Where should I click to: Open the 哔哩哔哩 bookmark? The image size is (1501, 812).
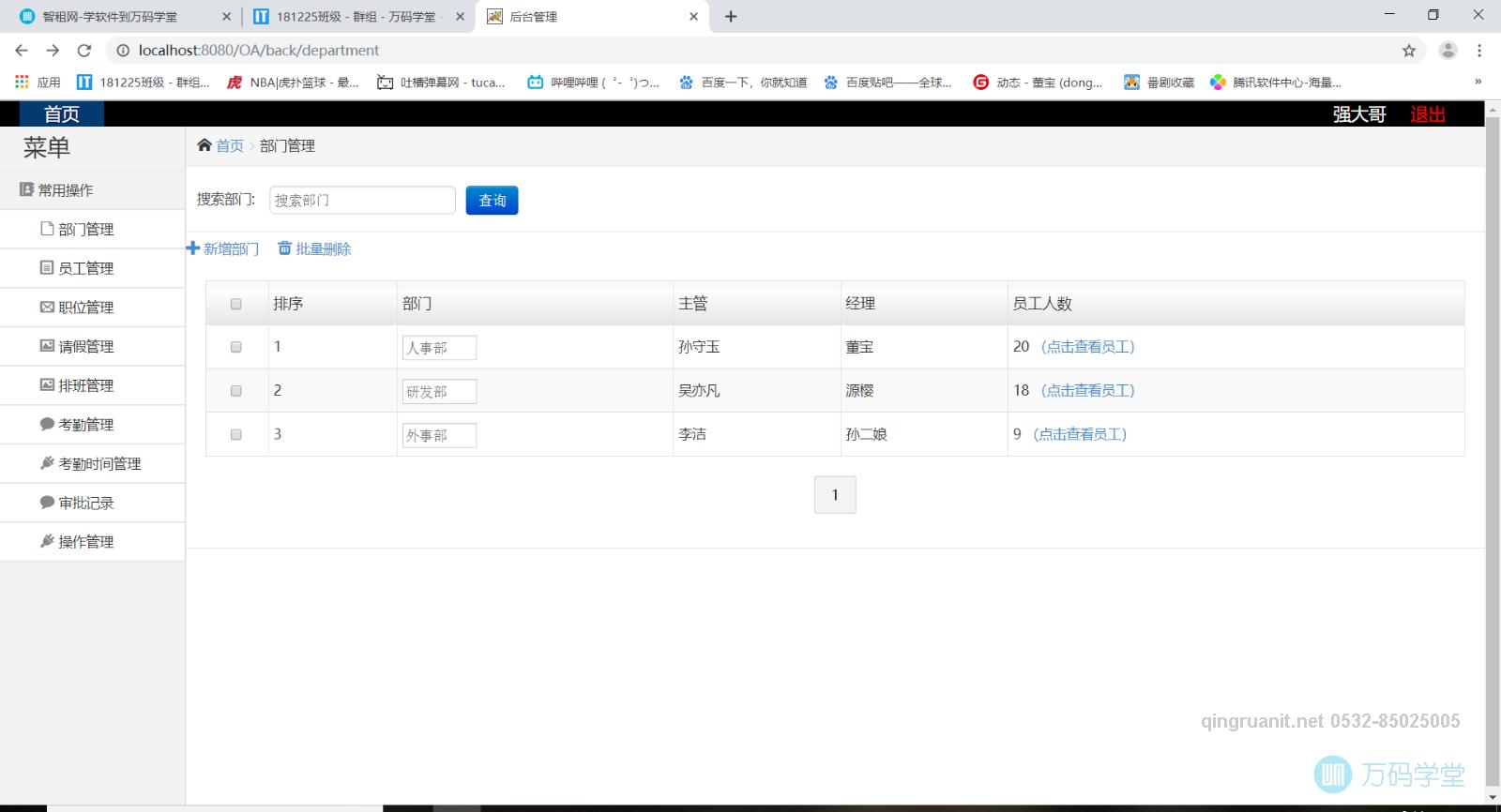click(x=593, y=83)
